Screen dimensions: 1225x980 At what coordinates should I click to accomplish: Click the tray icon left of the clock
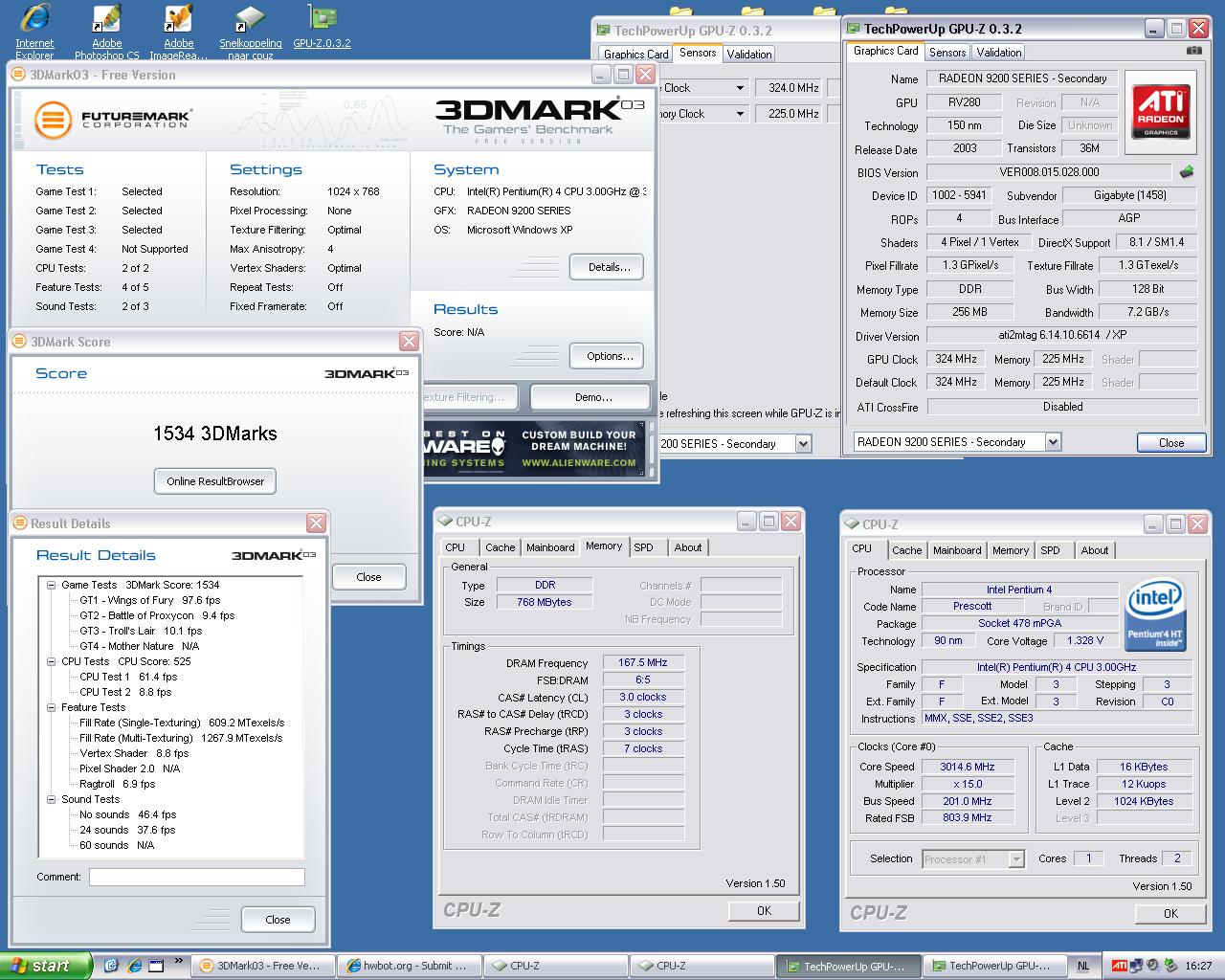coord(1170,966)
